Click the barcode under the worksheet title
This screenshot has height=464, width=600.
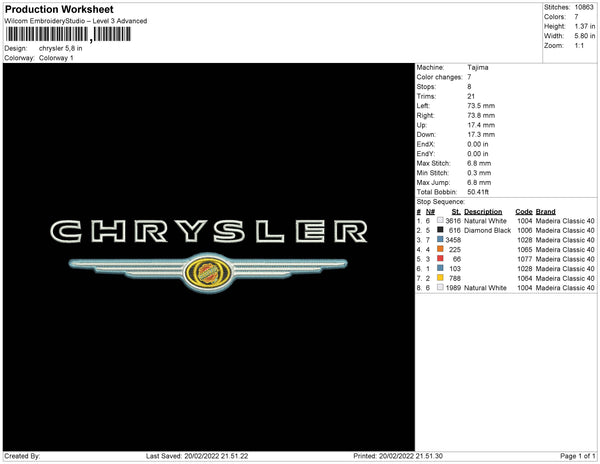(x=68, y=34)
